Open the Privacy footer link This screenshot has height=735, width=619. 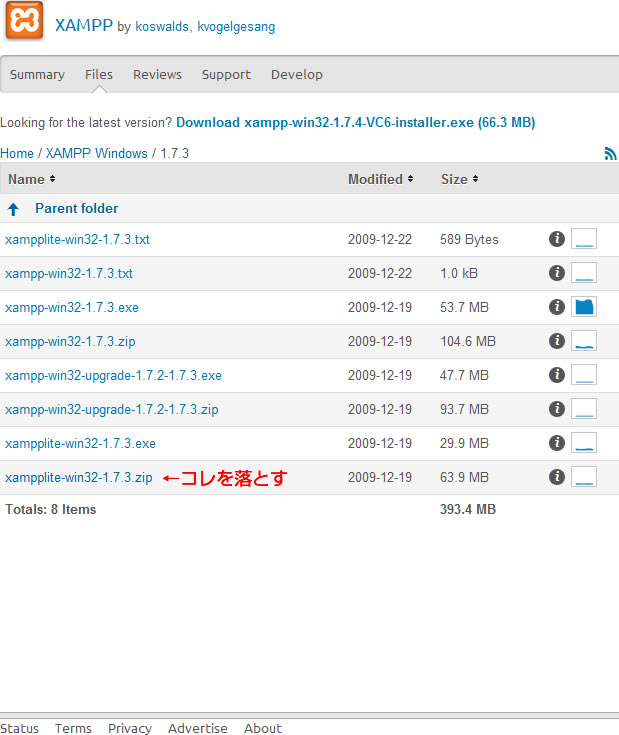pos(130,728)
